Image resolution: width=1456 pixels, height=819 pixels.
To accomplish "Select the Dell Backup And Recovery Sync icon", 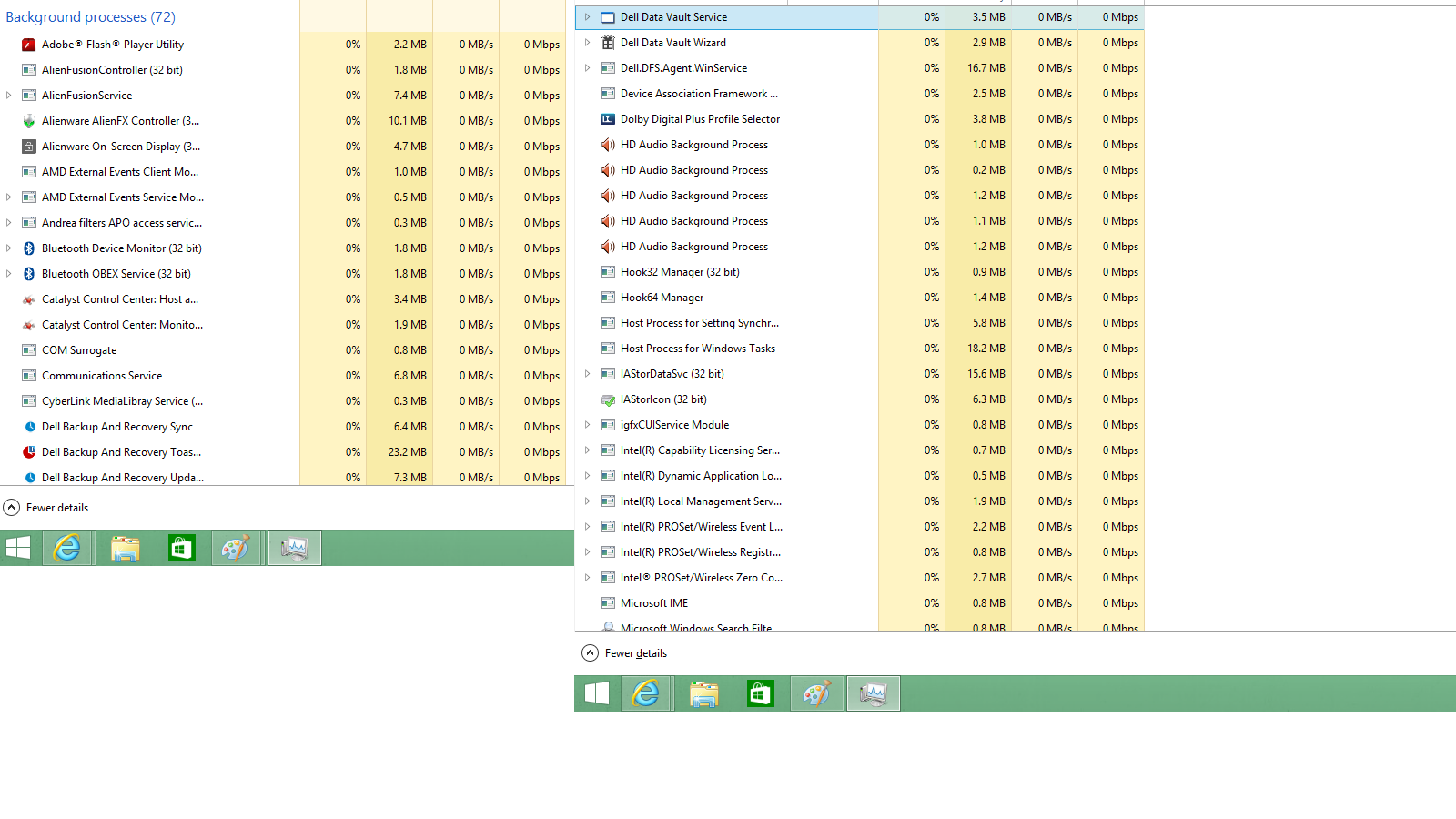I will (x=29, y=427).
